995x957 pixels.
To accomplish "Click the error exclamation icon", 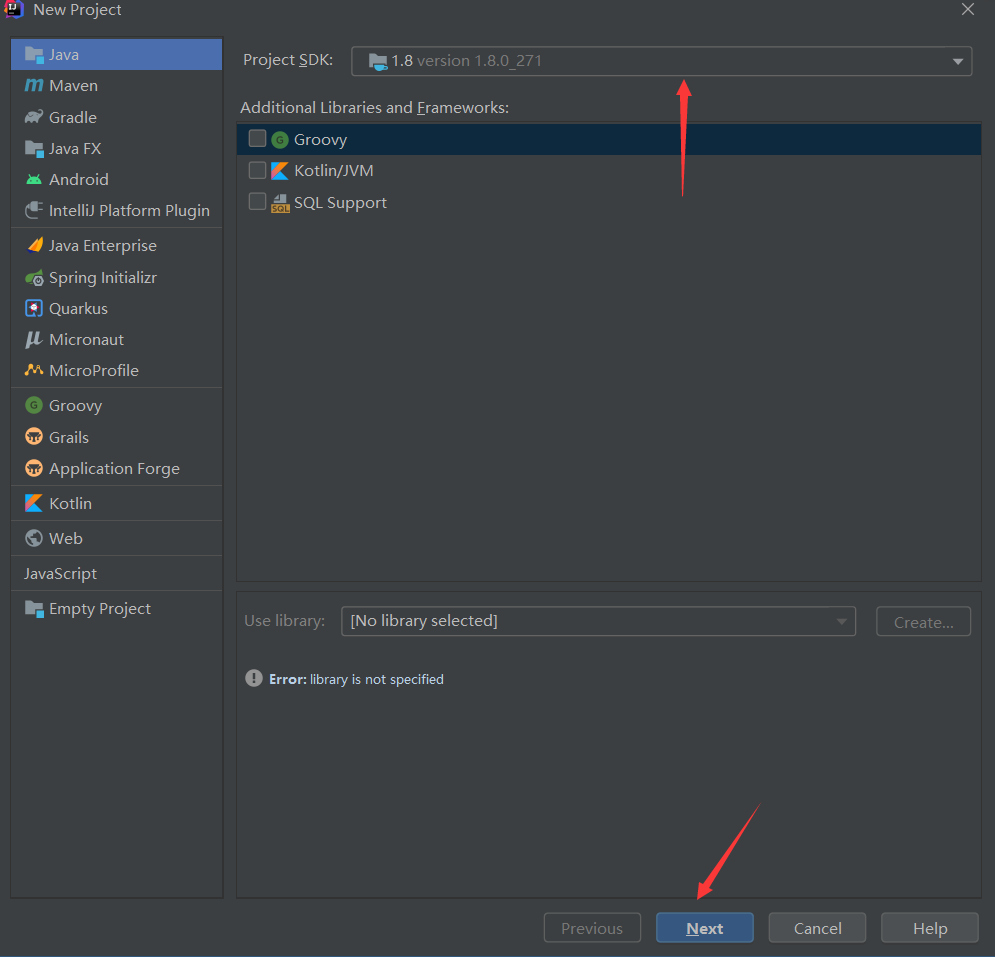I will pos(254,678).
